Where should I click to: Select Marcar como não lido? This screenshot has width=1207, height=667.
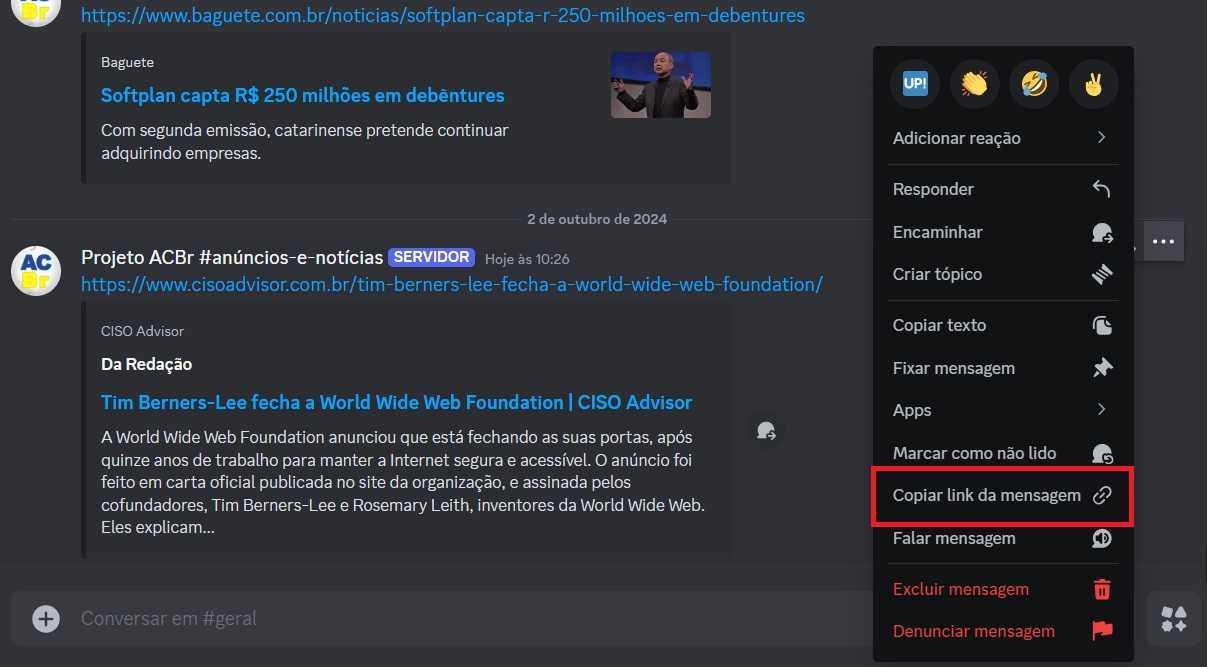tap(1003, 453)
